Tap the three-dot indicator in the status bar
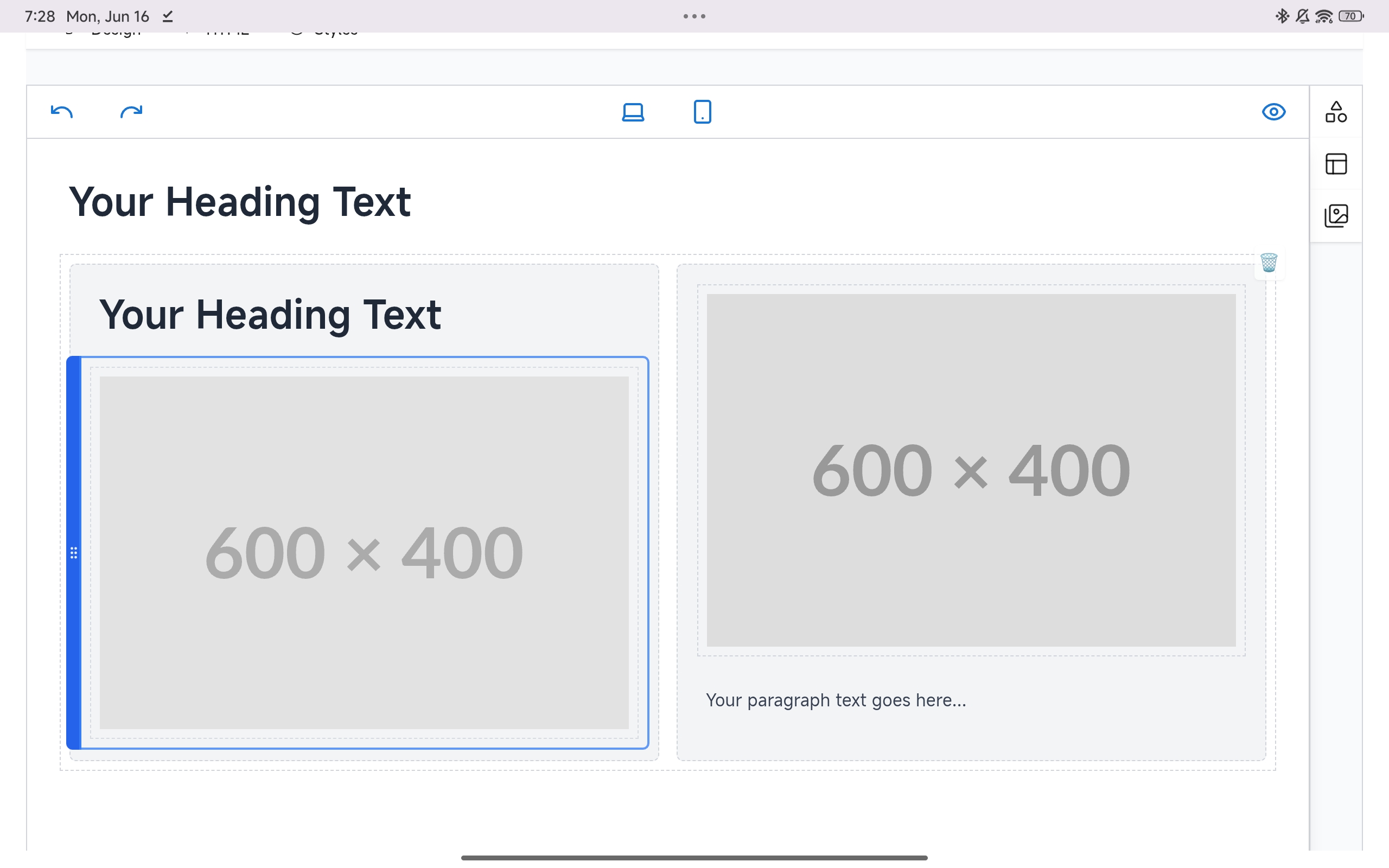Screen dimensions: 1389x868 pos(693,16)
